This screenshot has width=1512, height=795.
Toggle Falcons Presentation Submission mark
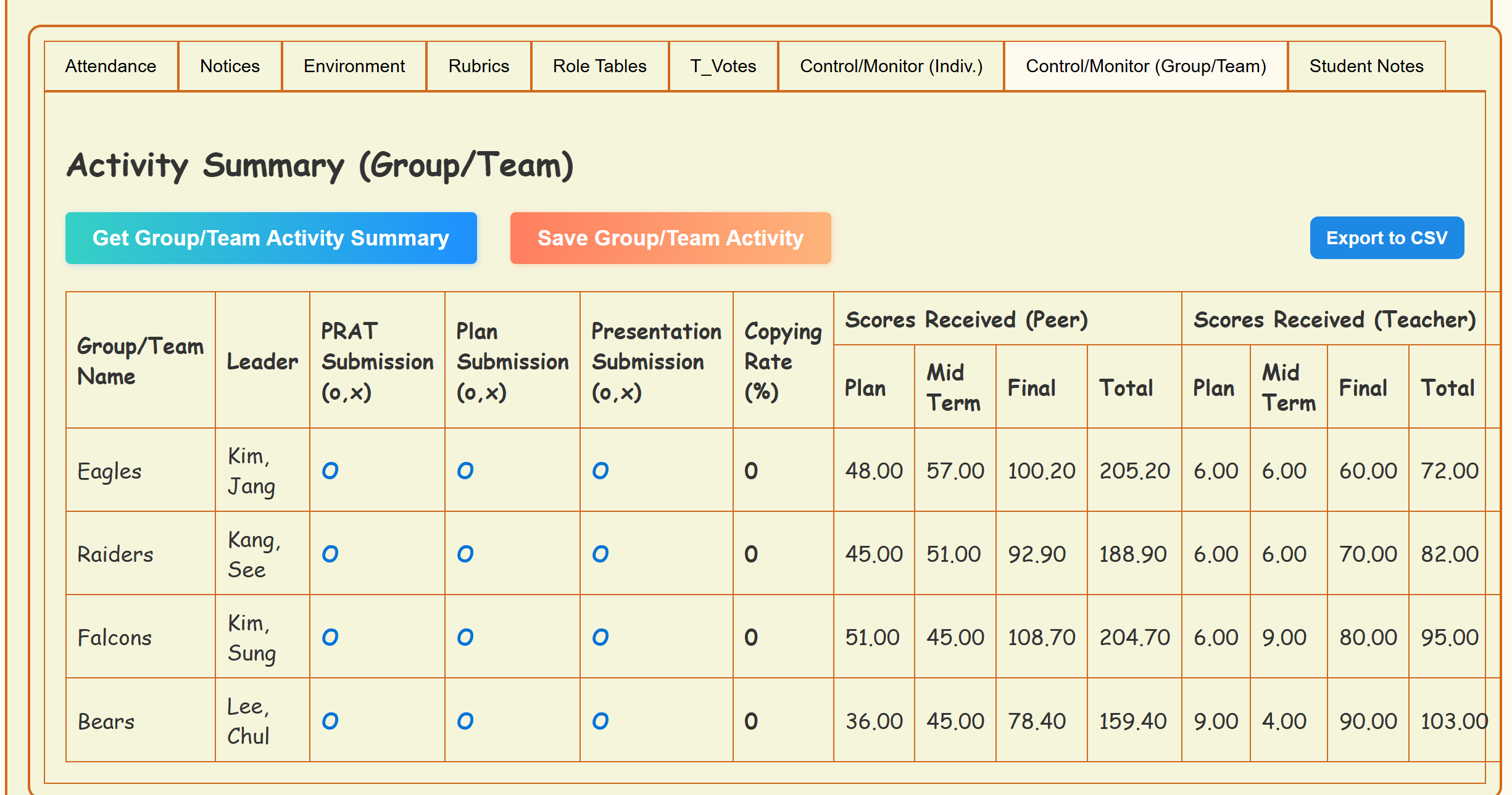600,637
